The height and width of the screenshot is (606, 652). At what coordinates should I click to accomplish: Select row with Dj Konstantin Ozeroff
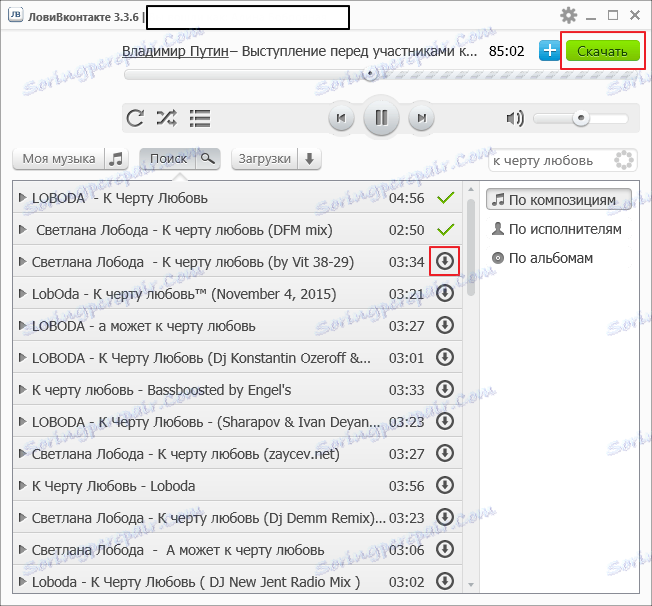point(237,358)
